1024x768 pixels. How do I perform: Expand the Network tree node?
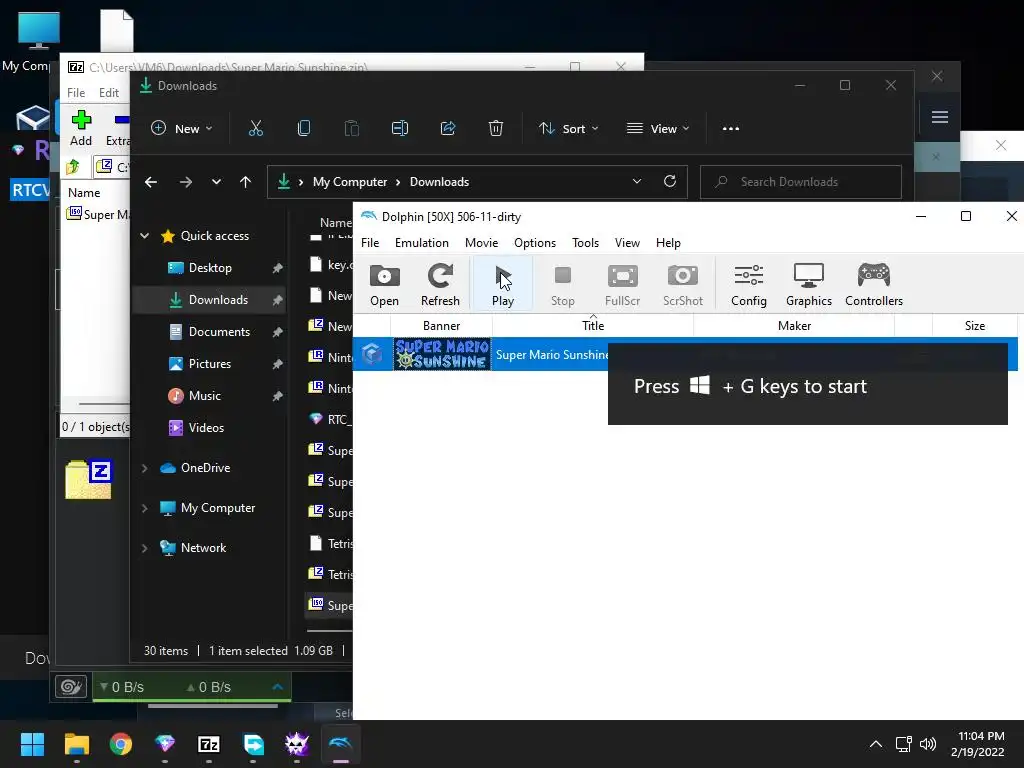click(x=144, y=548)
